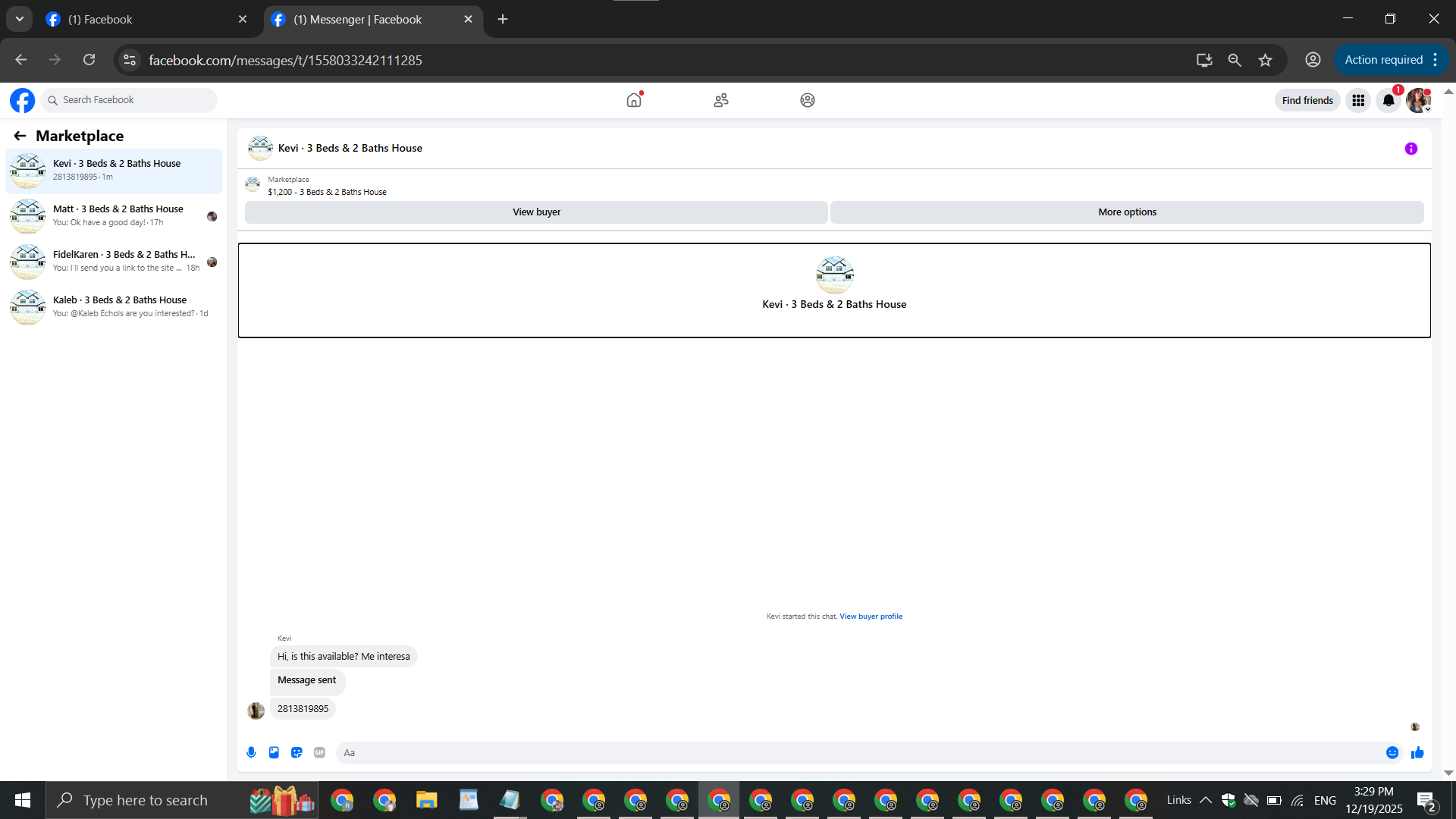Screen dimensions: 1456x819
Task: Open the Facebook menu grid icon
Action: (x=1358, y=100)
